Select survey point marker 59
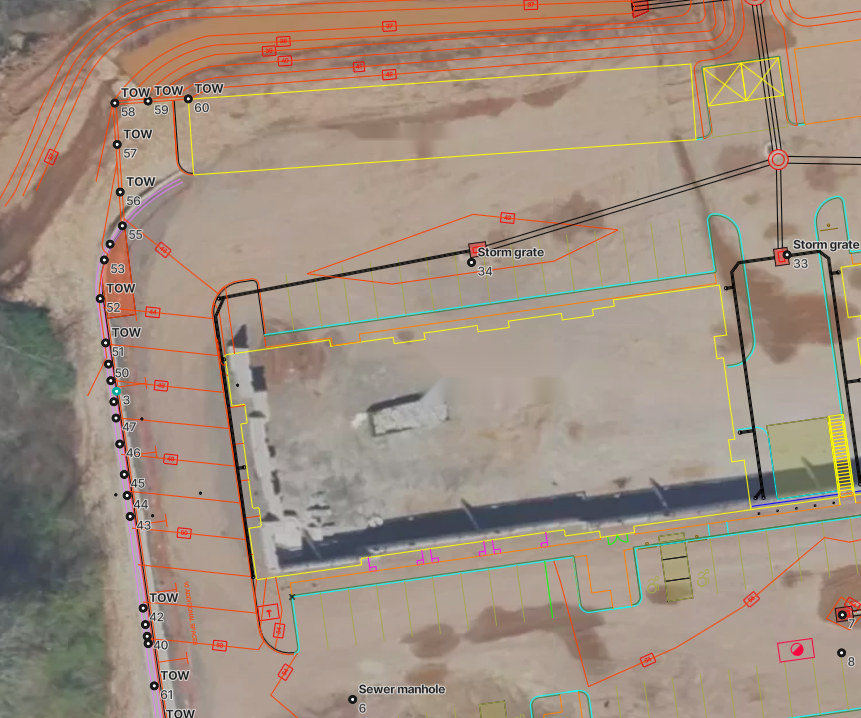The image size is (861, 718). 148,101
